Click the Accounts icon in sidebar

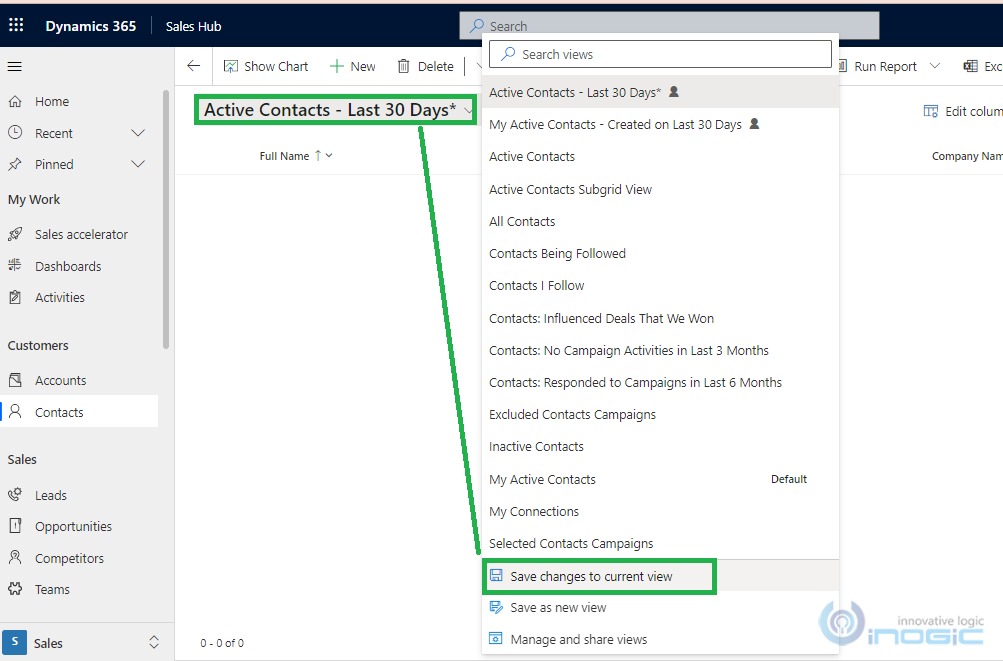tap(15, 380)
